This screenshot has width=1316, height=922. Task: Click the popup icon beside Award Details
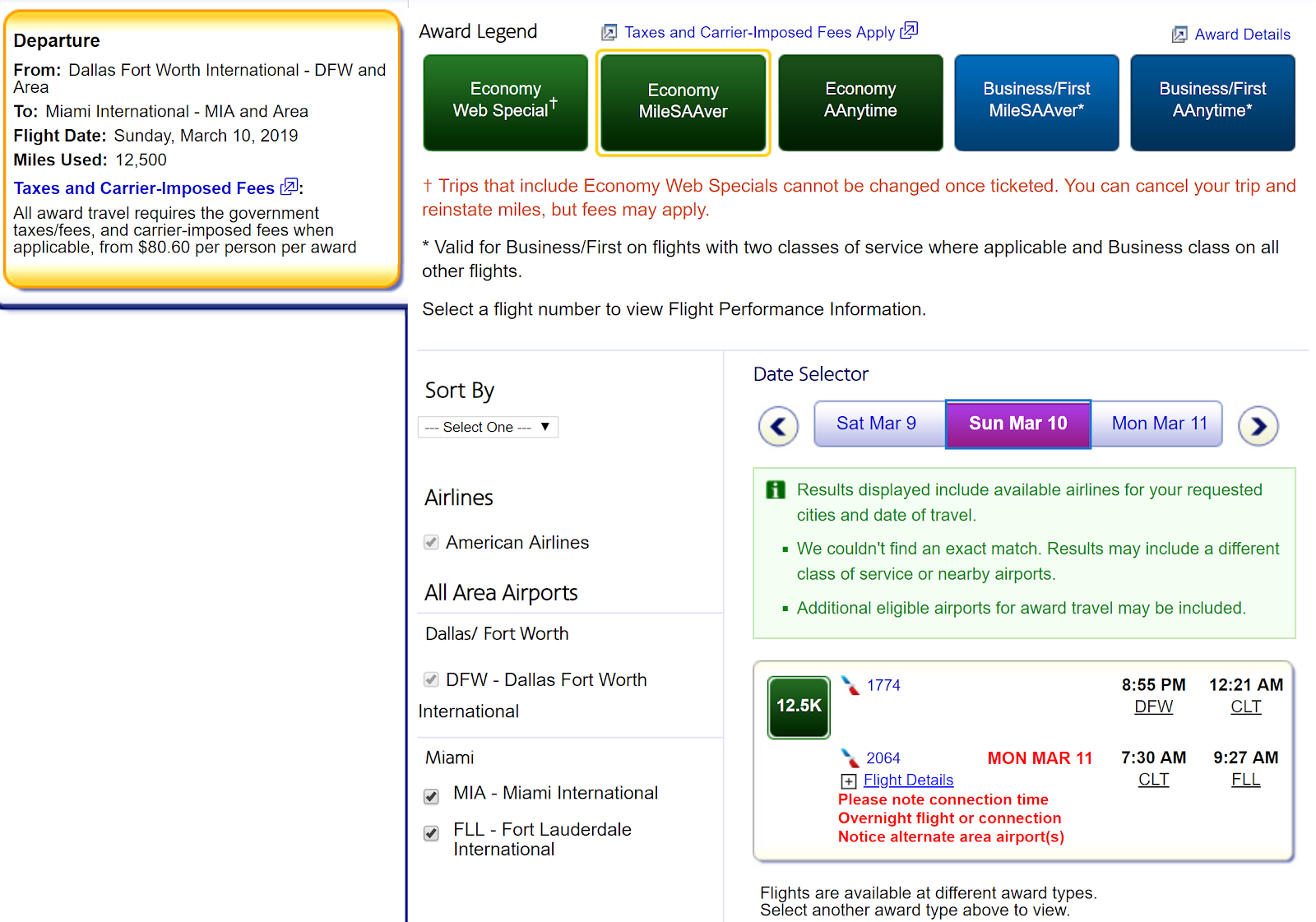coord(1179,35)
